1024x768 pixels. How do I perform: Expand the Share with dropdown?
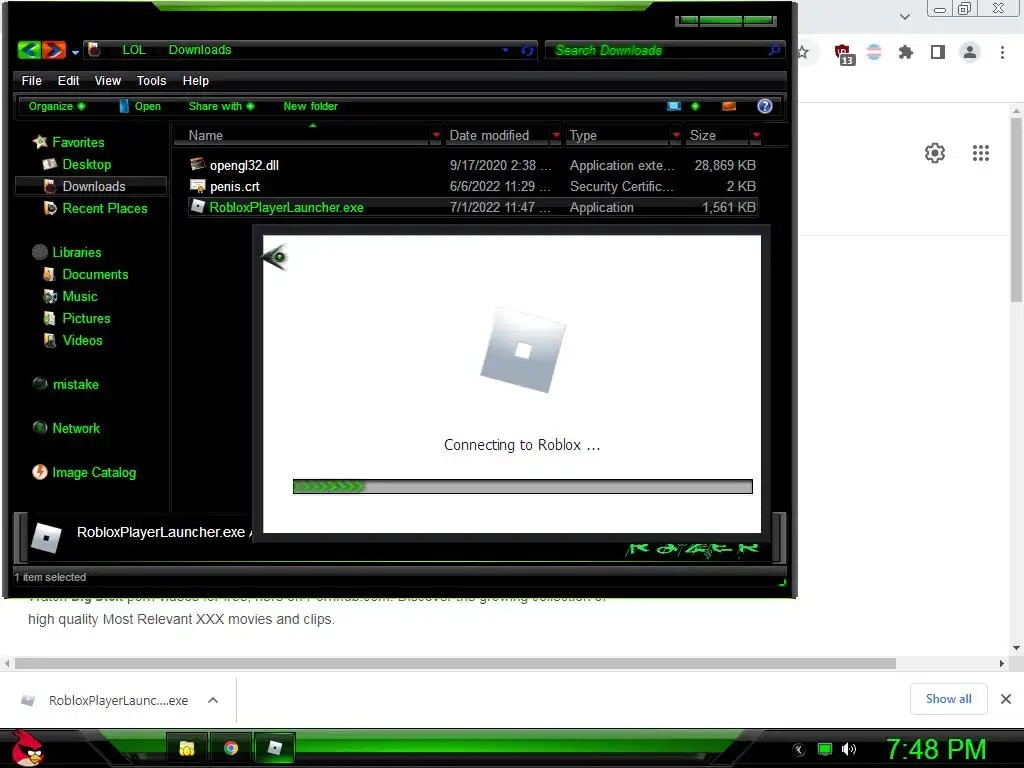(x=221, y=106)
